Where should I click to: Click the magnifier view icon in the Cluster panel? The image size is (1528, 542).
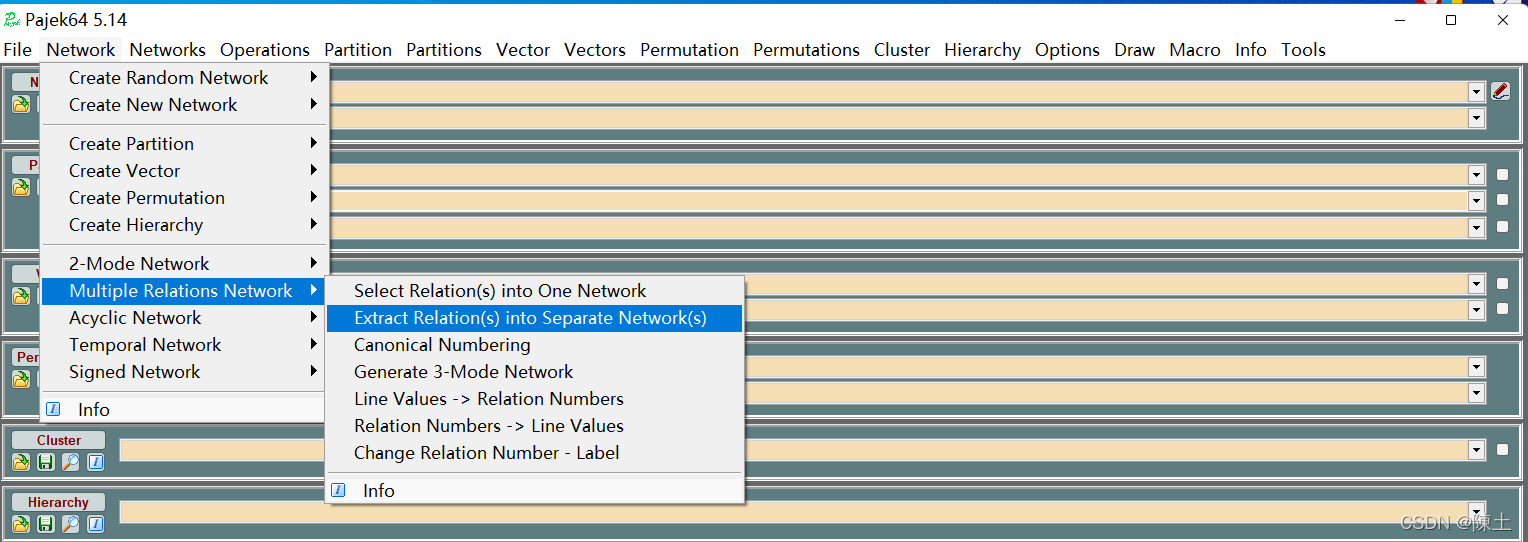click(x=71, y=462)
